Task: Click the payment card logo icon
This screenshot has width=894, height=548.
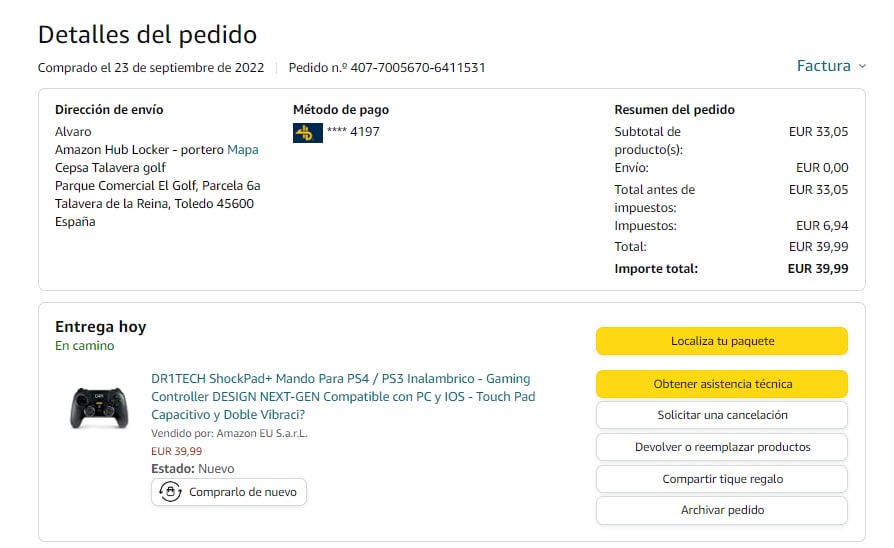Action: (x=307, y=132)
